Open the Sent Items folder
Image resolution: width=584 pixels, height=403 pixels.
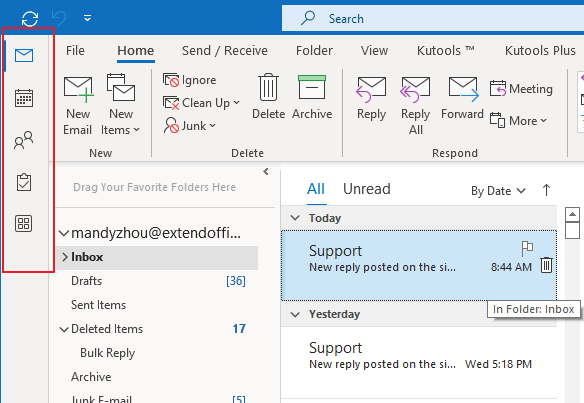click(98, 305)
